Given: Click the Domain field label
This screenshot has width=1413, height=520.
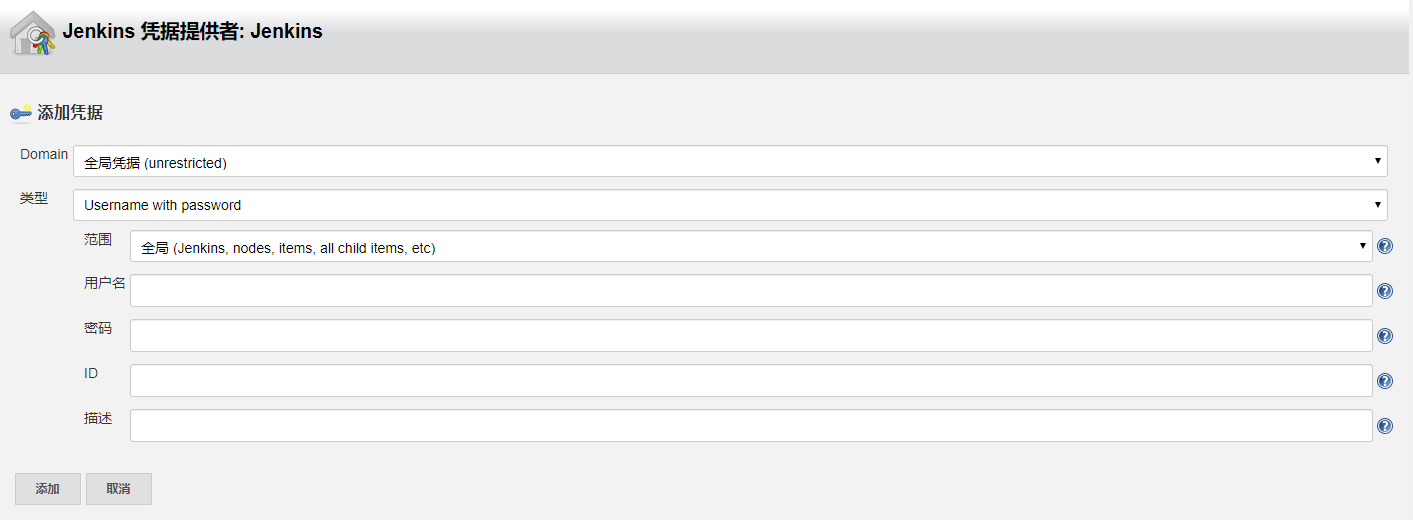Looking at the screenshot, I should [x=44, y=155].
